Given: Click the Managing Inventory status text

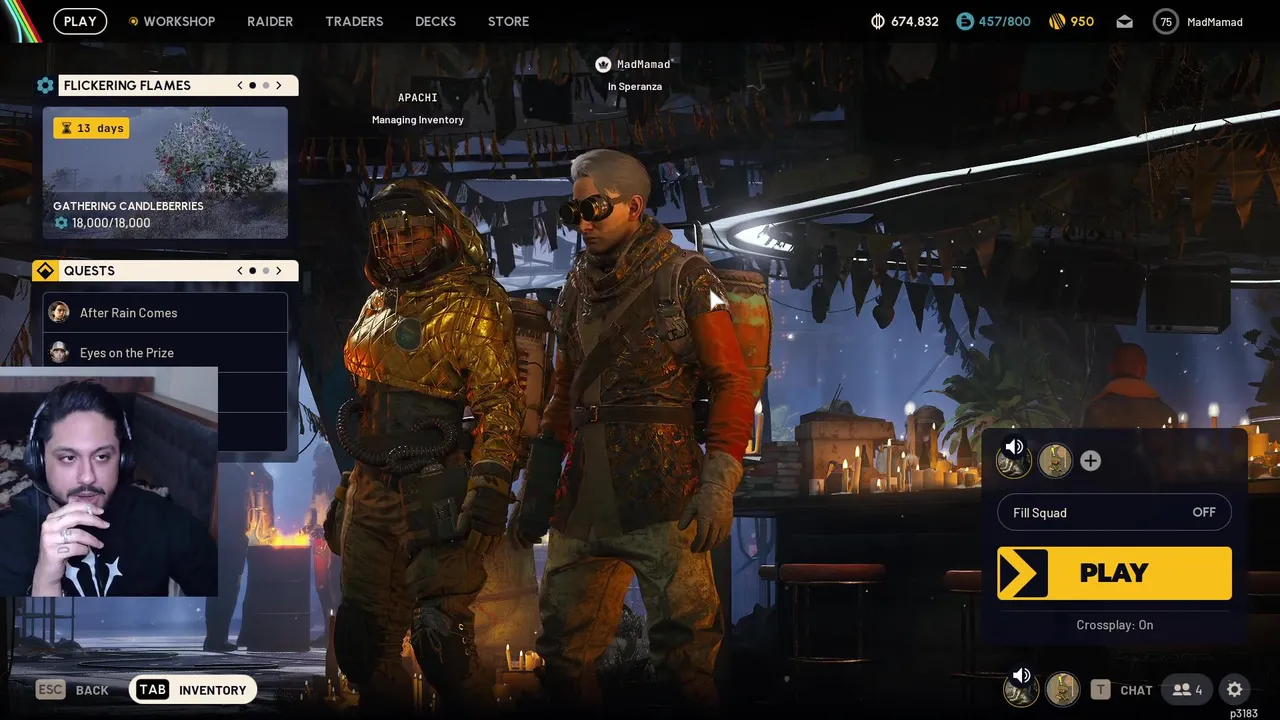Looking at the screenshot, I should point(418,120).
